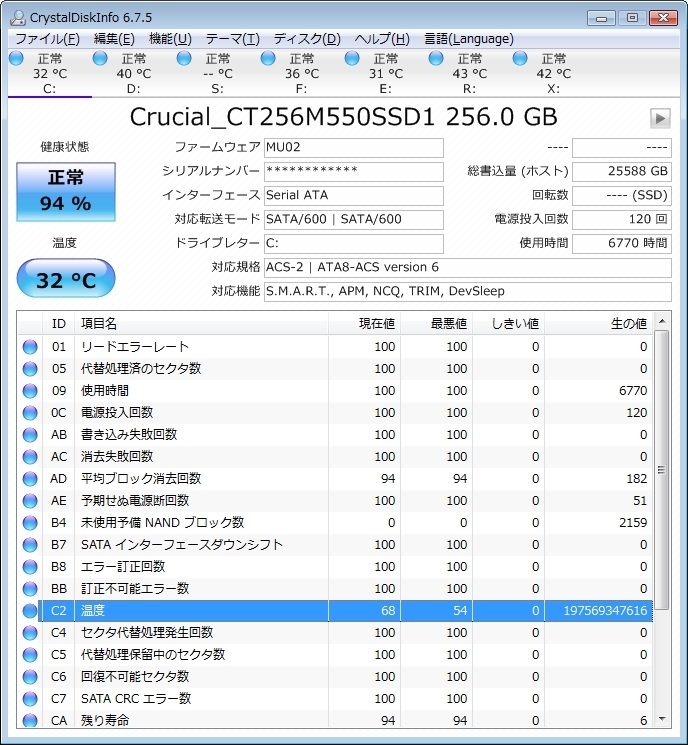688x745 pixels.
Task: Click raw value 2159 in B4 row
Action: pyautogui.click(x=633, y=523)
